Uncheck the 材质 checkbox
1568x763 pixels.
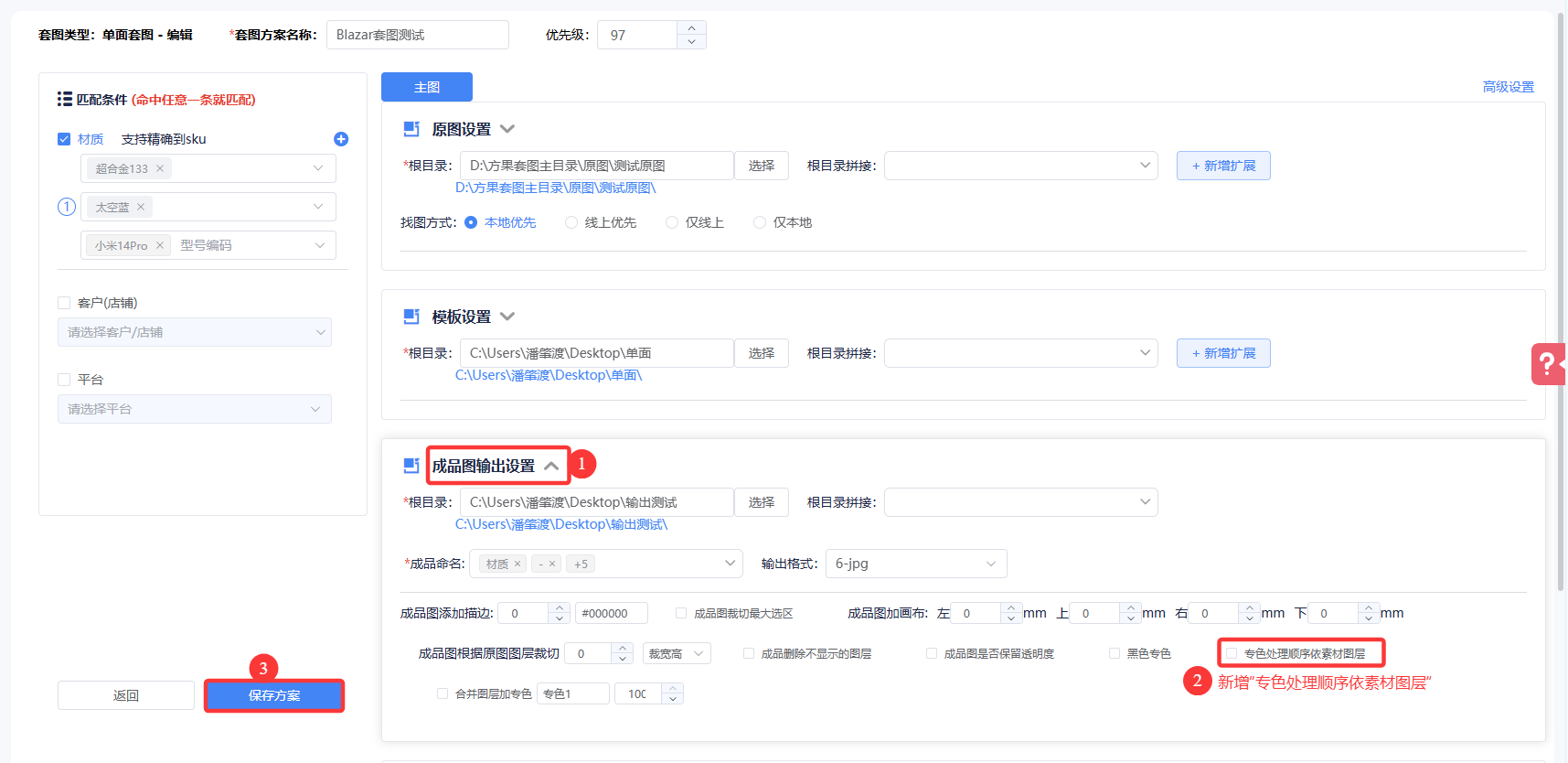coord(64,139)
